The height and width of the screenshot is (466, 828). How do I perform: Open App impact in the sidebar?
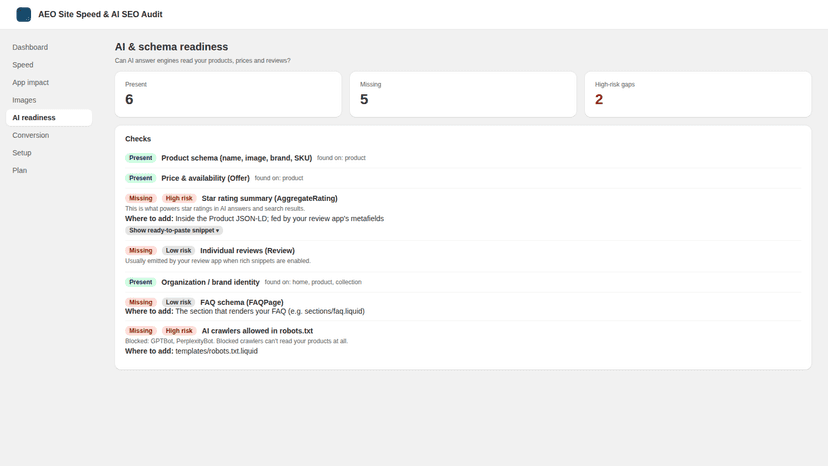click(x=31, y=82)
